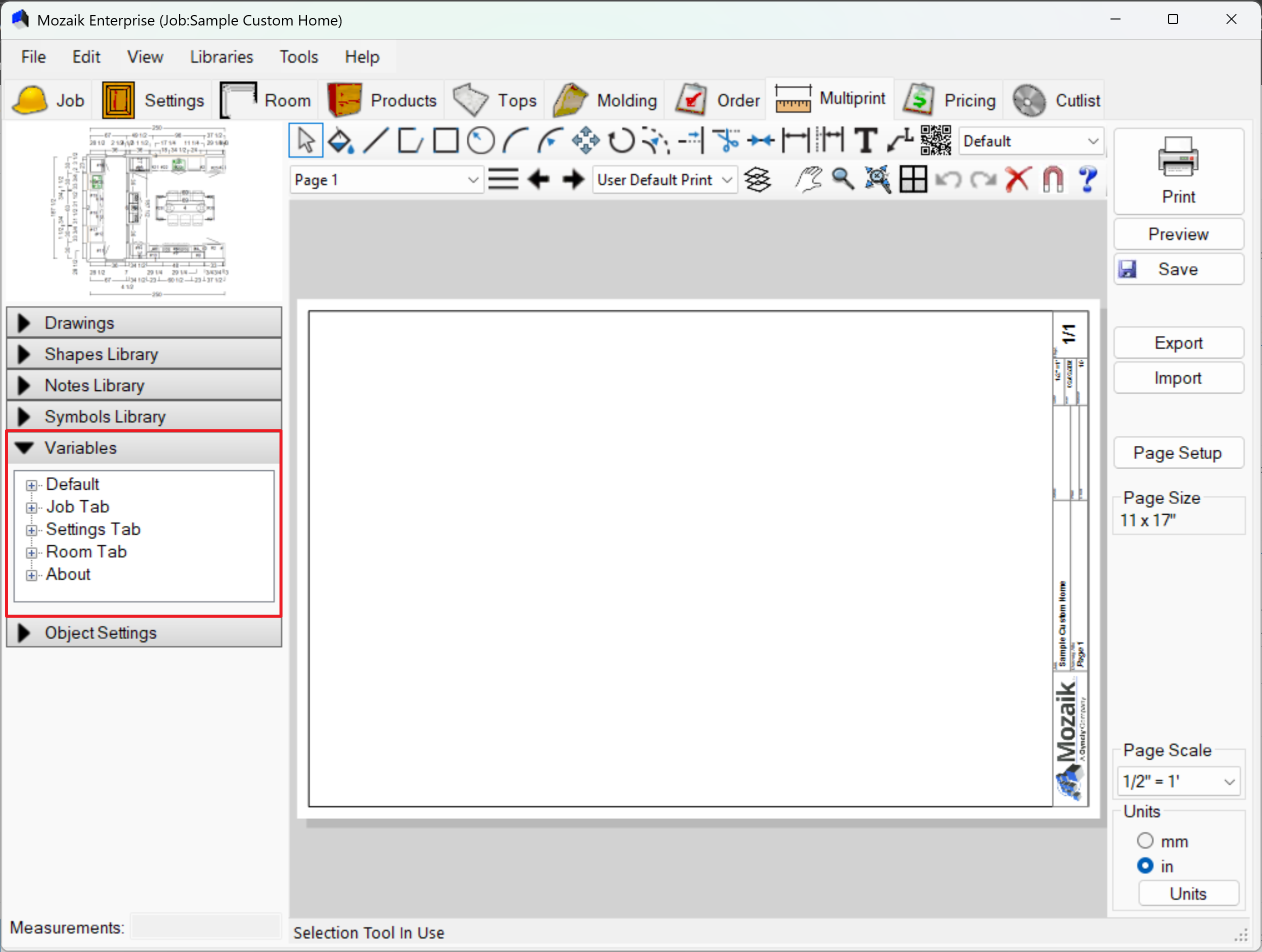Click the Preview button
1262x952 pixels.
1177,234
